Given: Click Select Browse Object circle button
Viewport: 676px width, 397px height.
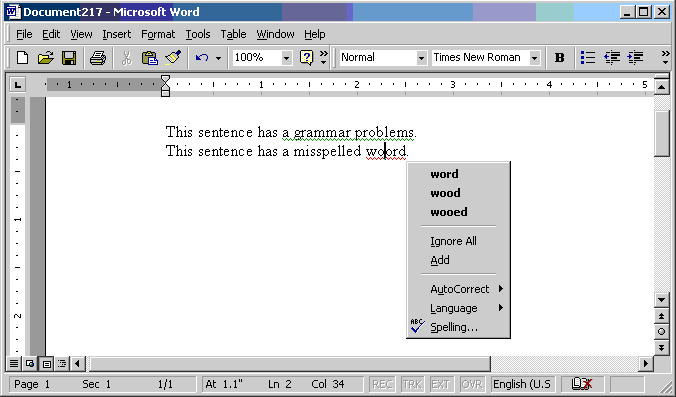Looking at the screenshot, I should (x=661, y=331).
